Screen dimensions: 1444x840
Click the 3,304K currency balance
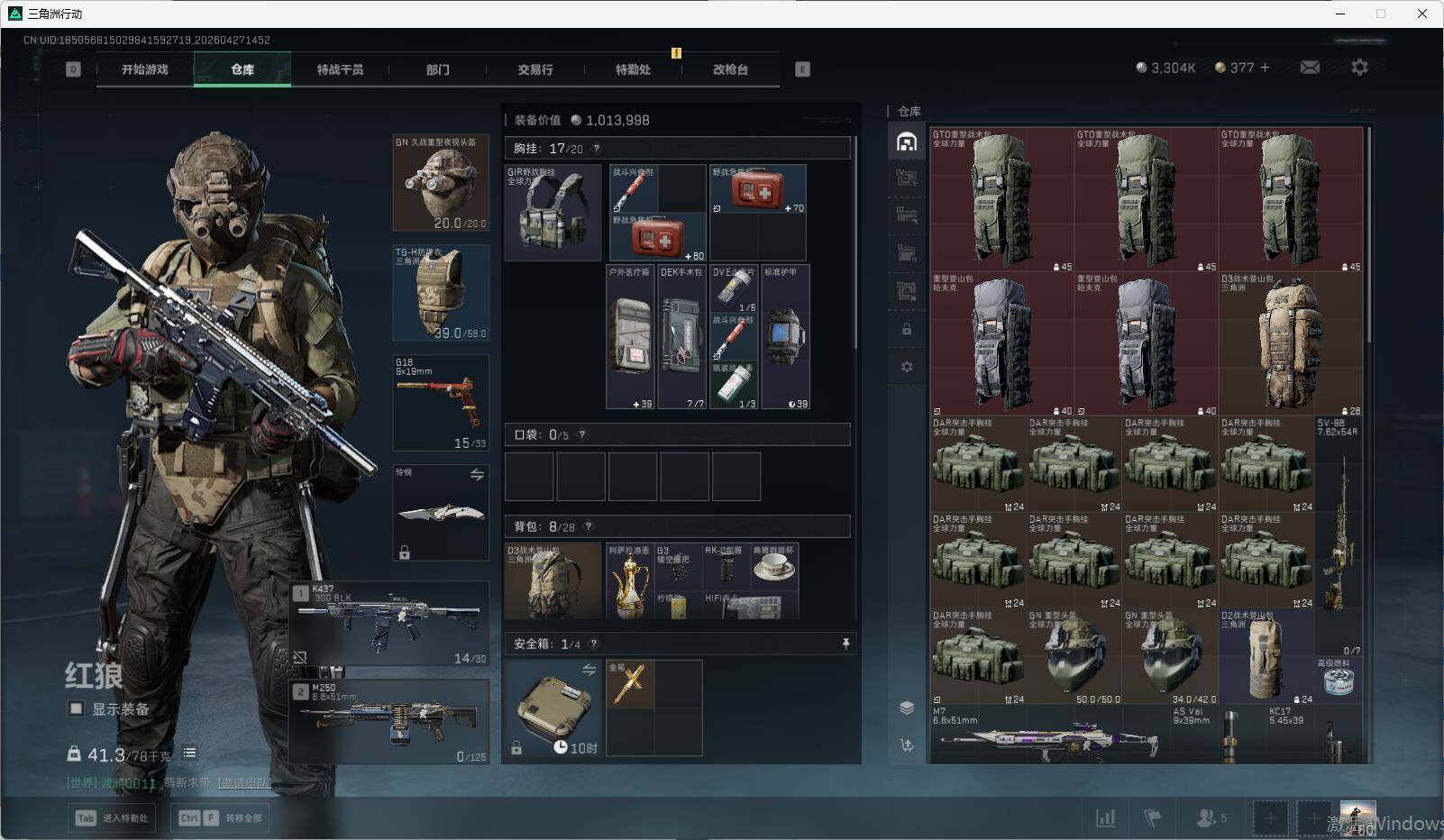[1165, 68]
